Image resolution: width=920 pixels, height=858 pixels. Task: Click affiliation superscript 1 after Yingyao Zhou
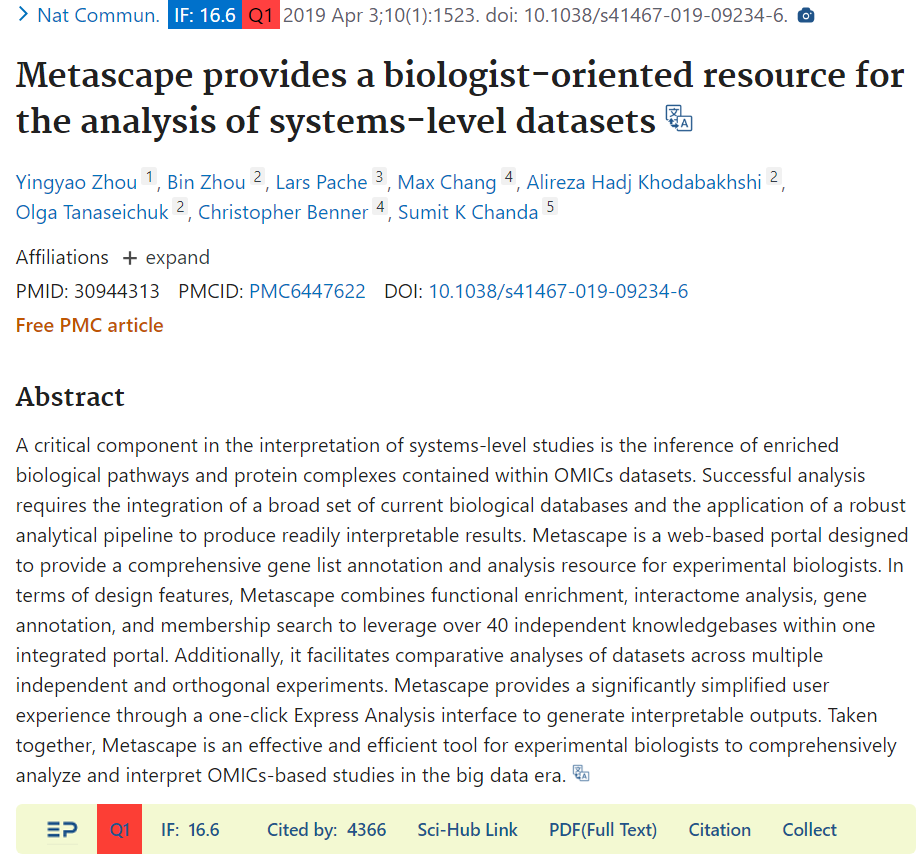click(149, 176)
